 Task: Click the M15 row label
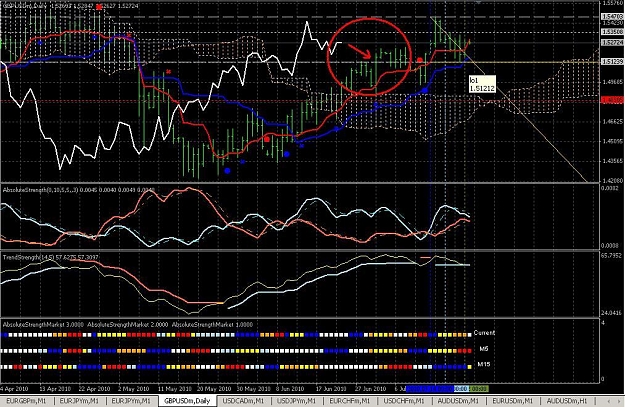(x=484, y=364)
